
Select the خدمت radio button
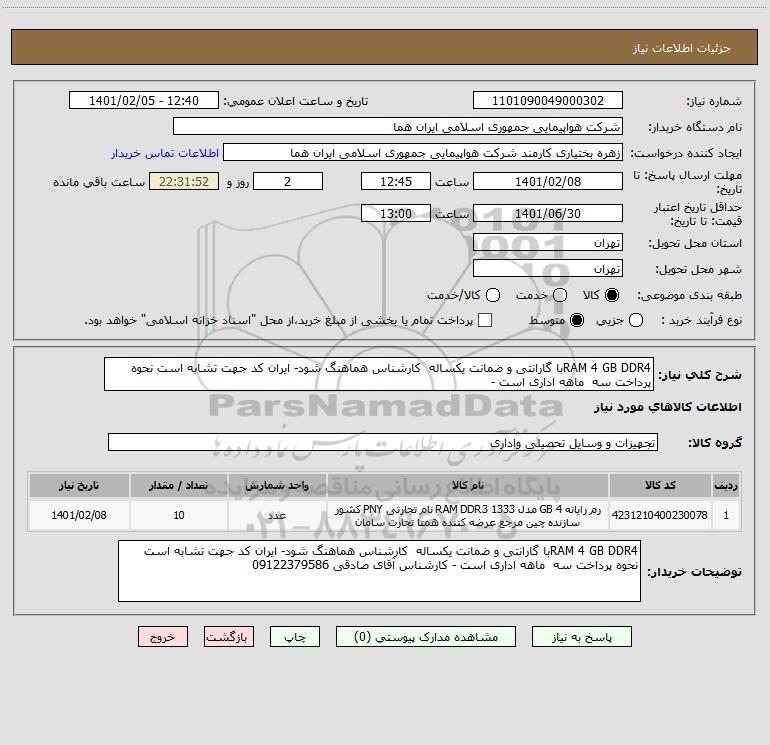tap(560, 295)
